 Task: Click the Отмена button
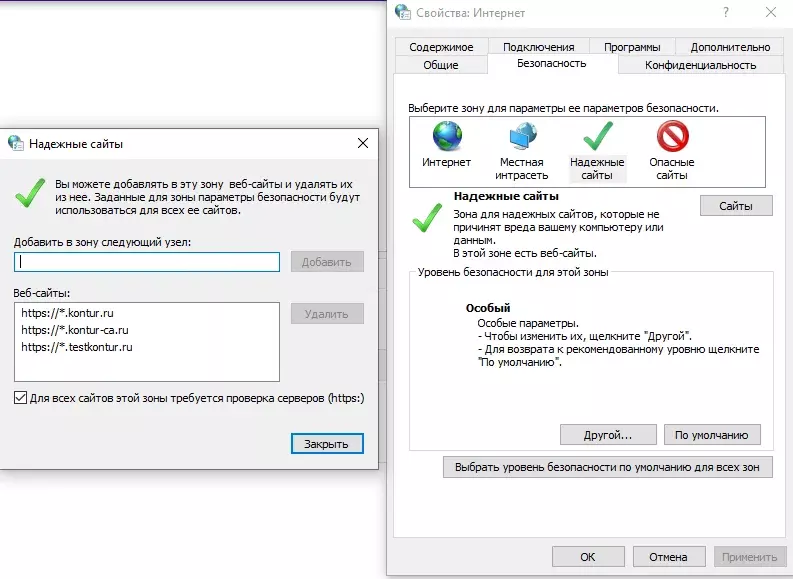click(x=669, y=557)
